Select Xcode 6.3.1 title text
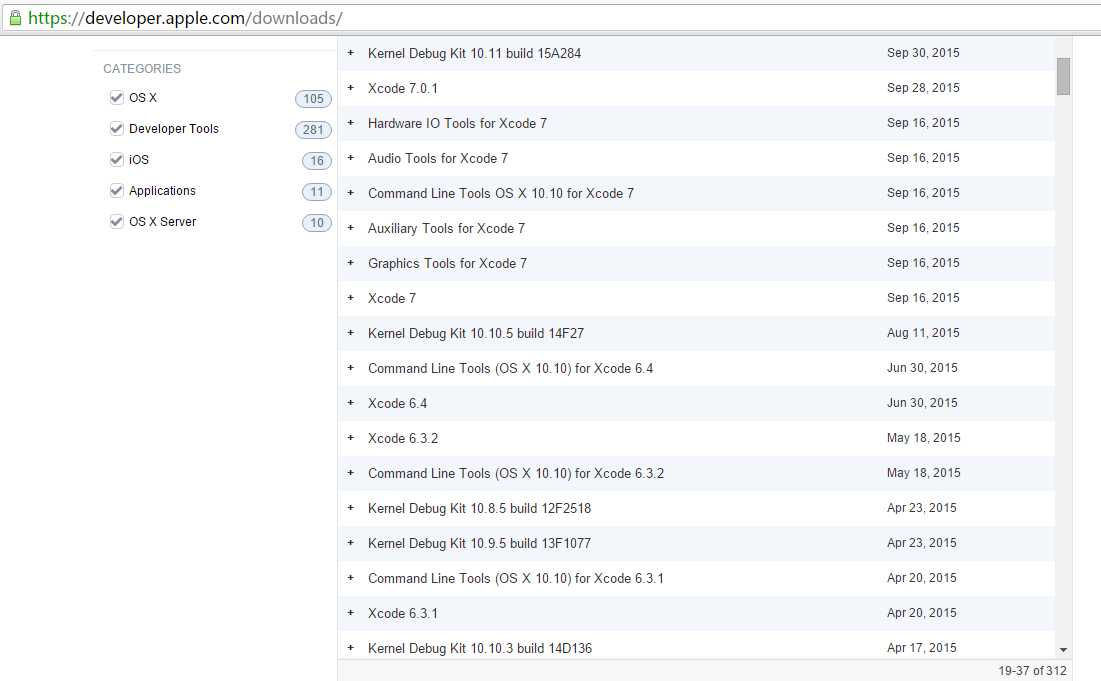The width and height of the screenshot is (1101, 681). tap(403, 614)
